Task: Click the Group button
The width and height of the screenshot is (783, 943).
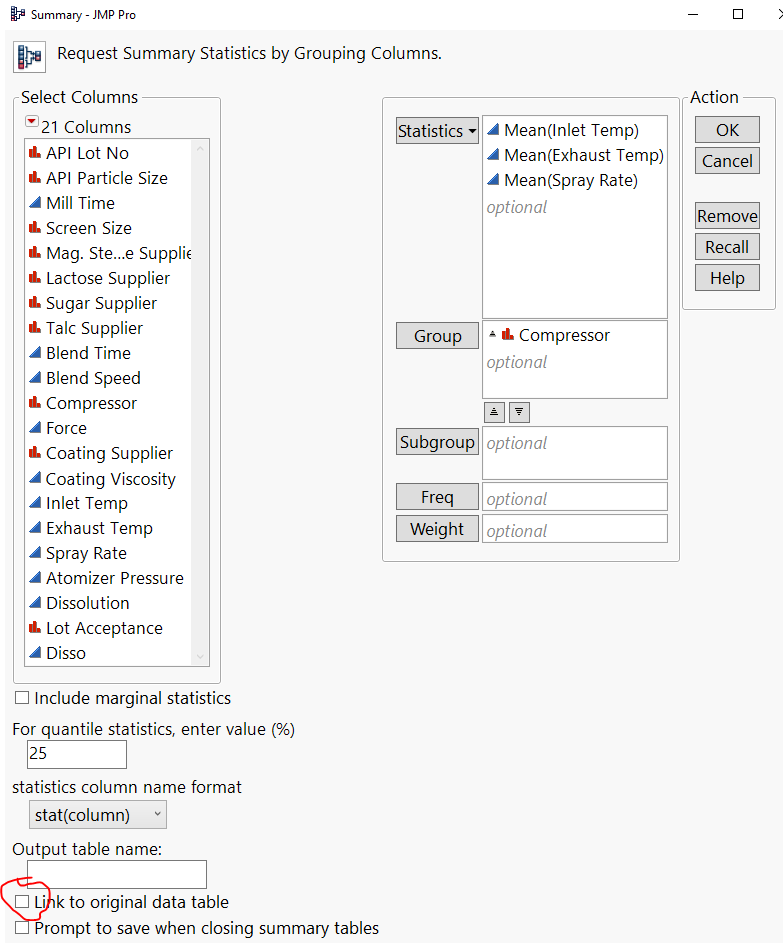Action: coord(437,336)
